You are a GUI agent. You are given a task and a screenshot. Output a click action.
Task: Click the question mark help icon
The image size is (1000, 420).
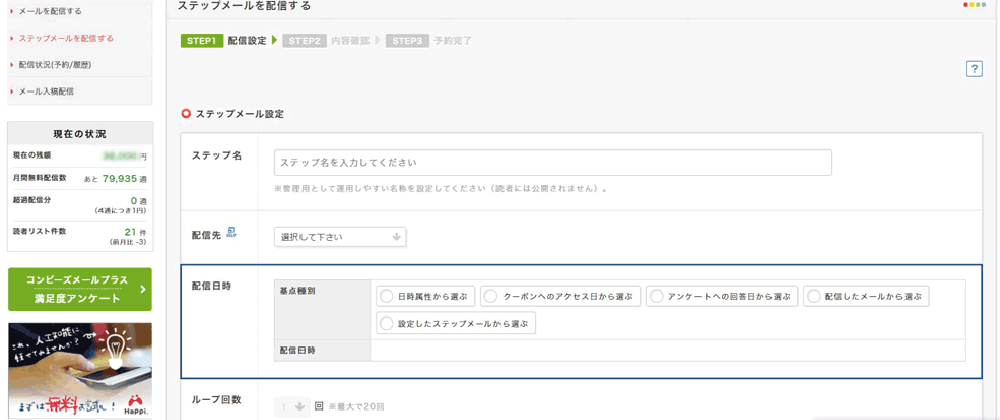tap(973, 69)
